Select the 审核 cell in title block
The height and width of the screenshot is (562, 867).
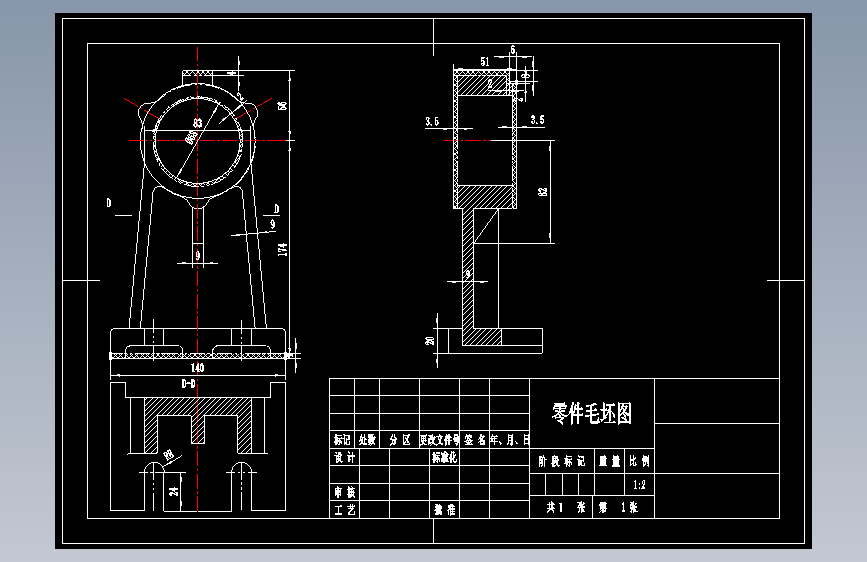coord(344,492)
